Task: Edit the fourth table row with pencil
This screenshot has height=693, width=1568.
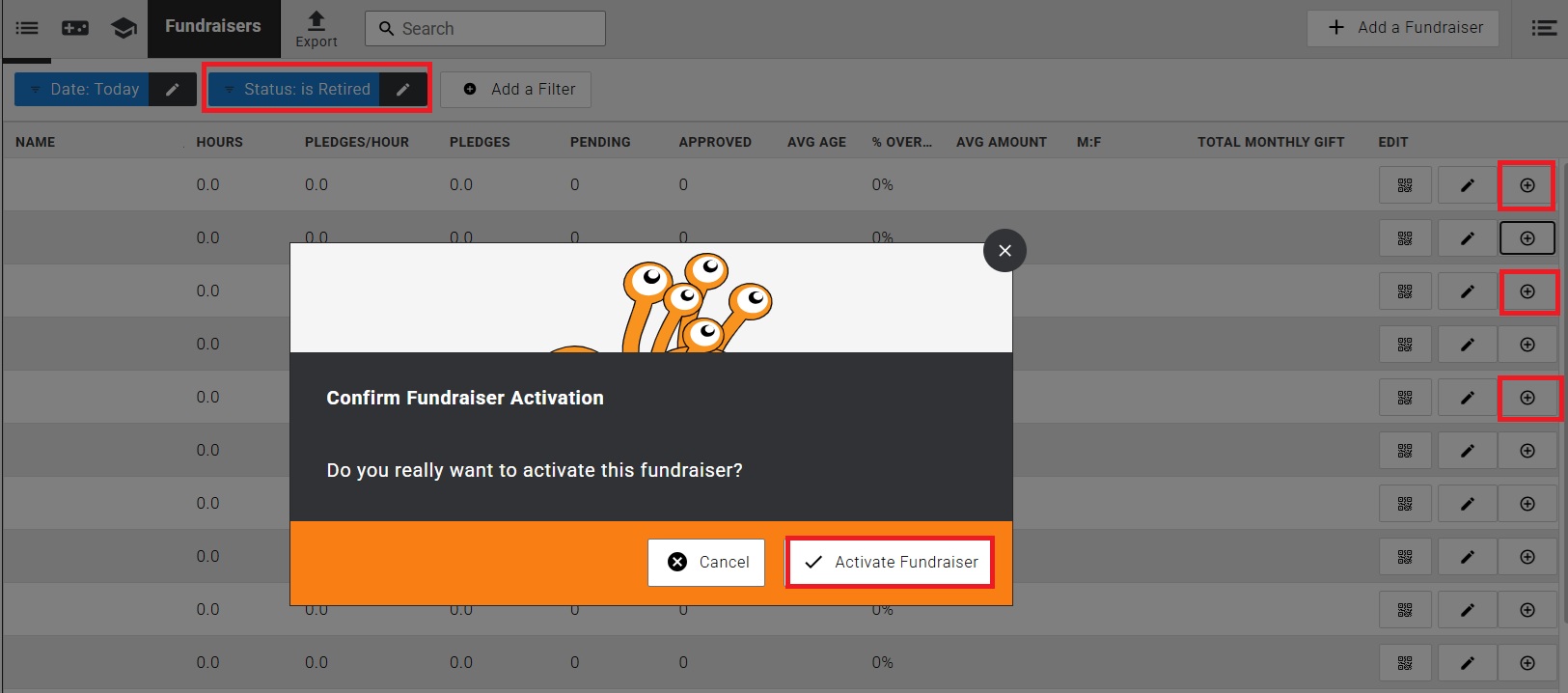Action: (x=1468, y=345)
